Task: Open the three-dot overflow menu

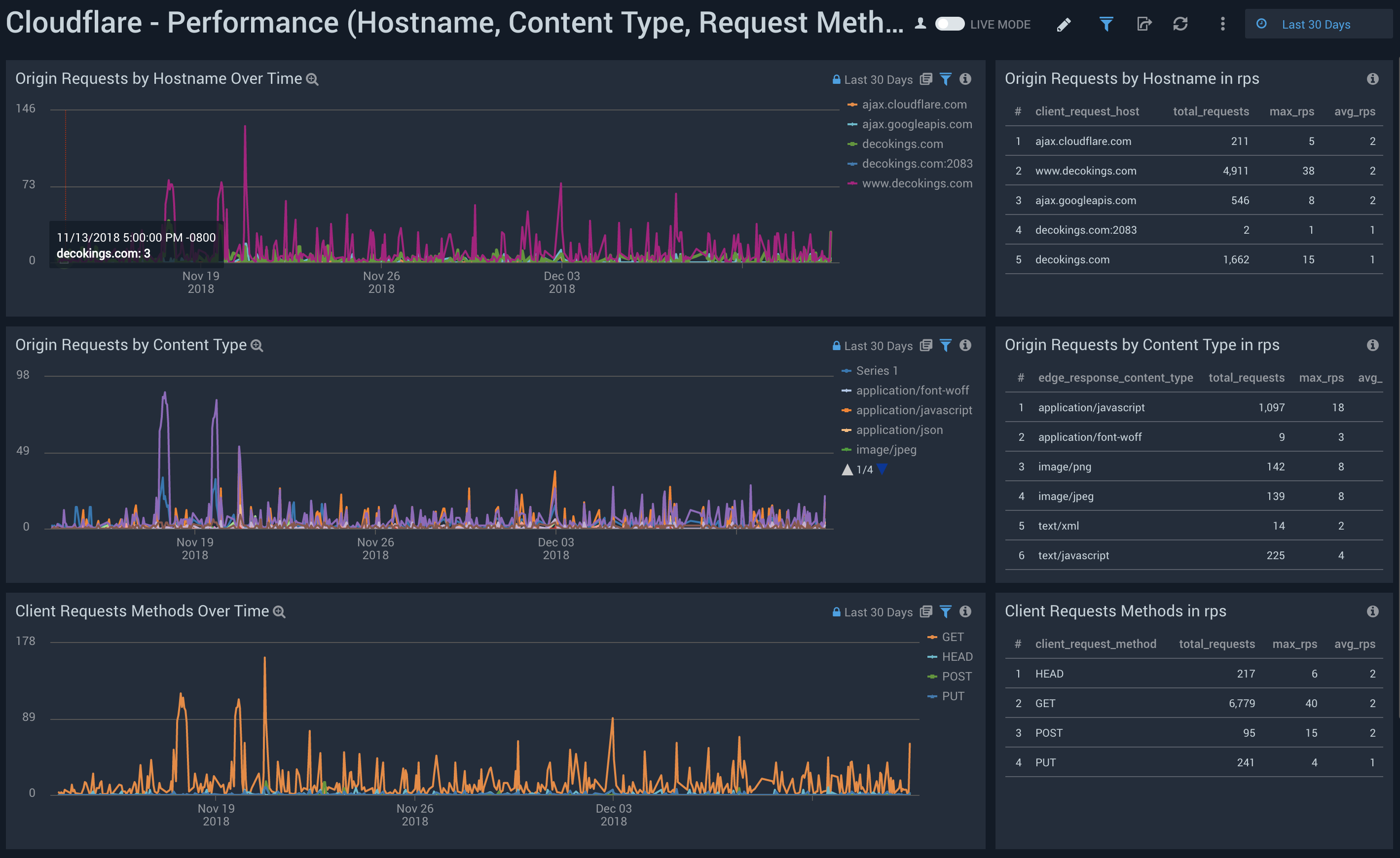Action: [x=1222, y=24]
